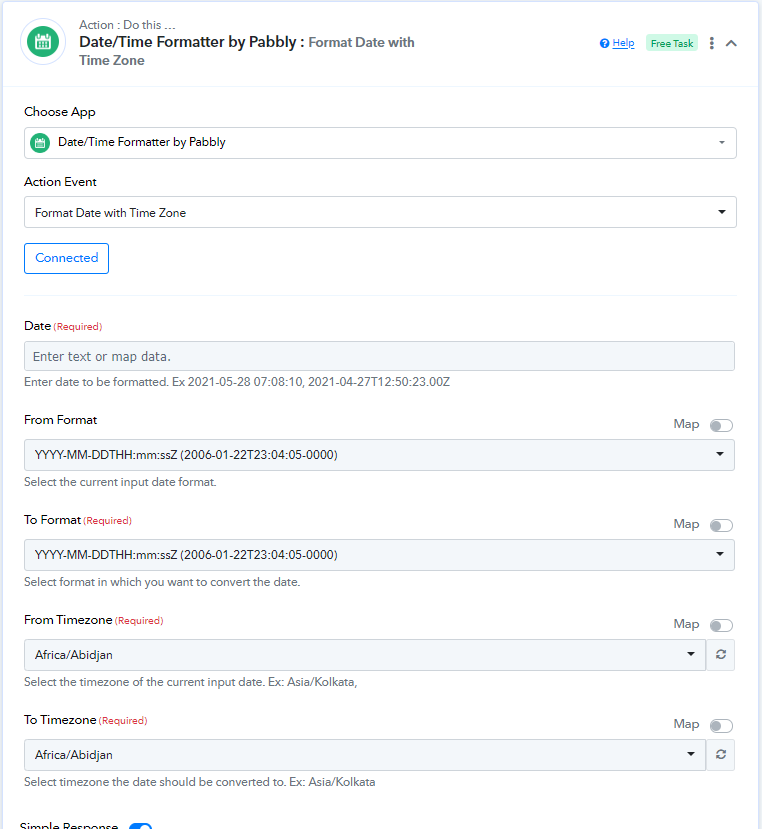Viewport: 762px width, 829px height.
Task: Toggle the Map switch for To Format
Action: (x=721, y=526)
